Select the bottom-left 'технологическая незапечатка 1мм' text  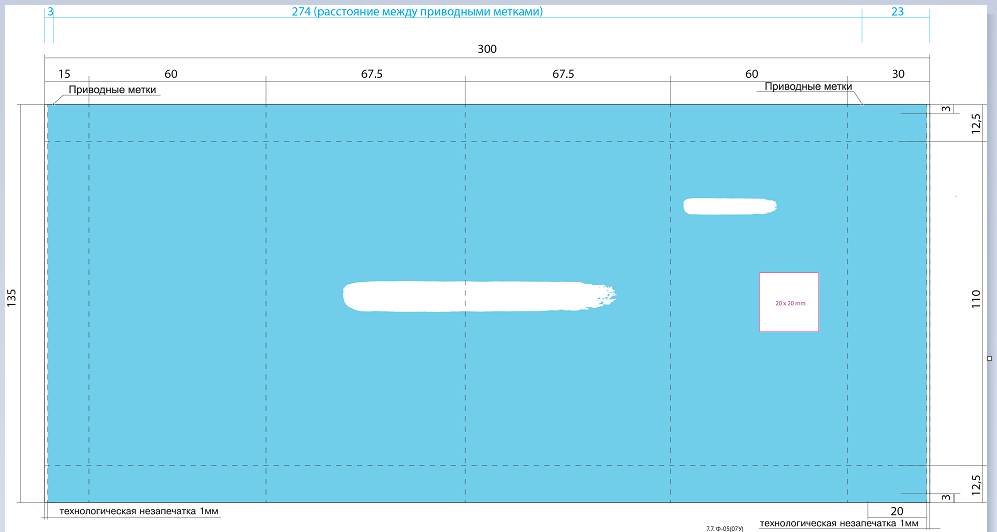[139, 511]
